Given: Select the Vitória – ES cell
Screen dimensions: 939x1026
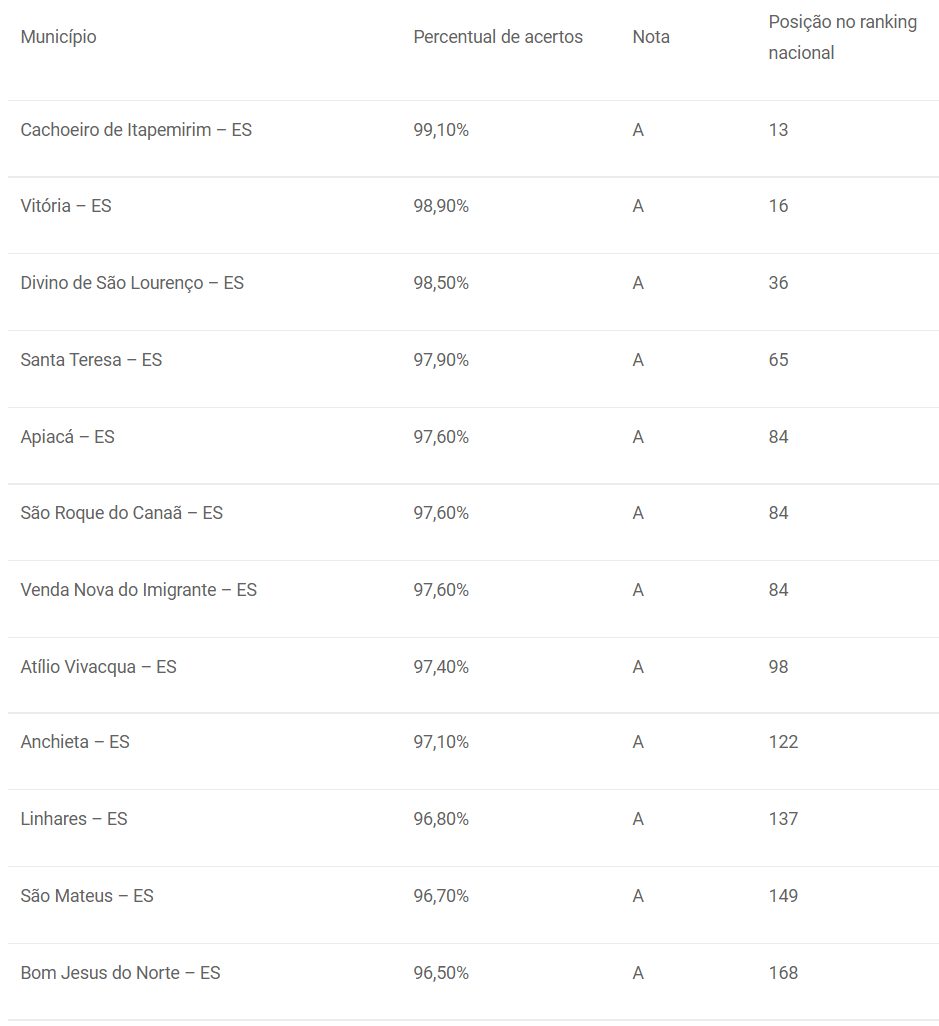Looking at the screenshot, I should (x=66, y=206).
